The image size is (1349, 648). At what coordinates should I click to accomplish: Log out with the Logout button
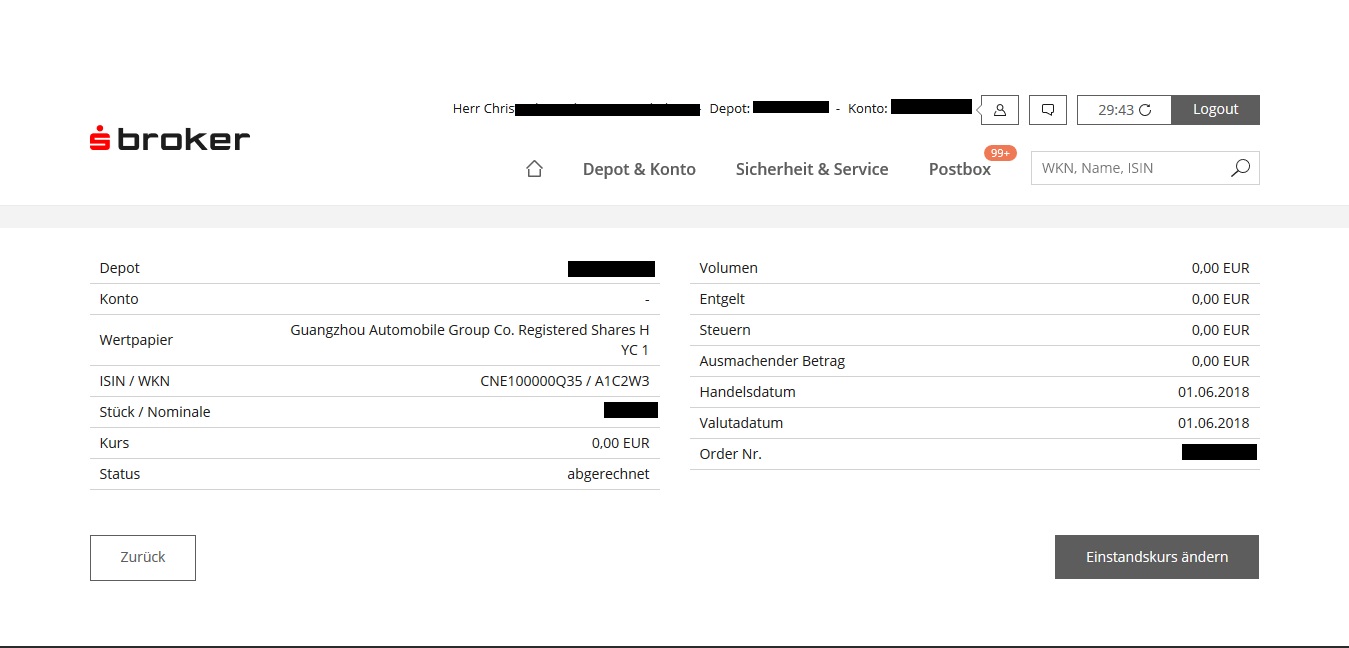pos(1215,109)
